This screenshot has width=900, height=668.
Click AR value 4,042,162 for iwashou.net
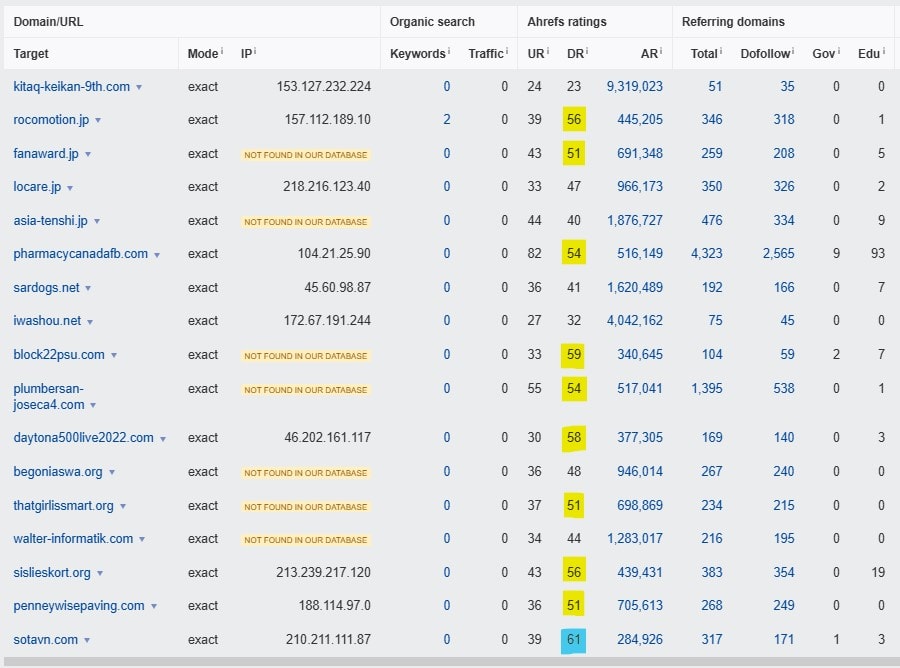(x=634, y=321)
